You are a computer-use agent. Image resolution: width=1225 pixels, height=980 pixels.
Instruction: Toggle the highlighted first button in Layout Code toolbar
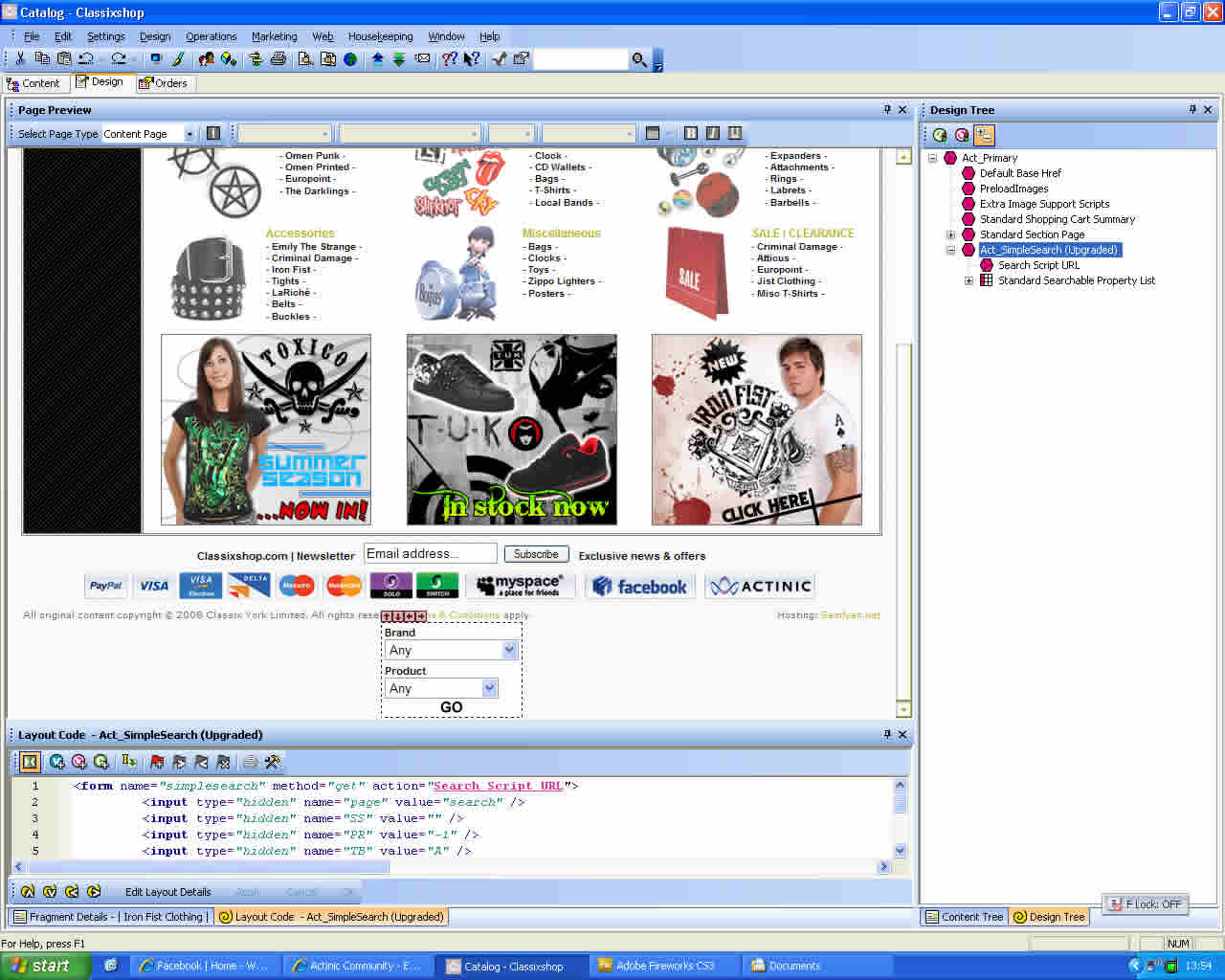pyautogui.click(x=30, y=762)
